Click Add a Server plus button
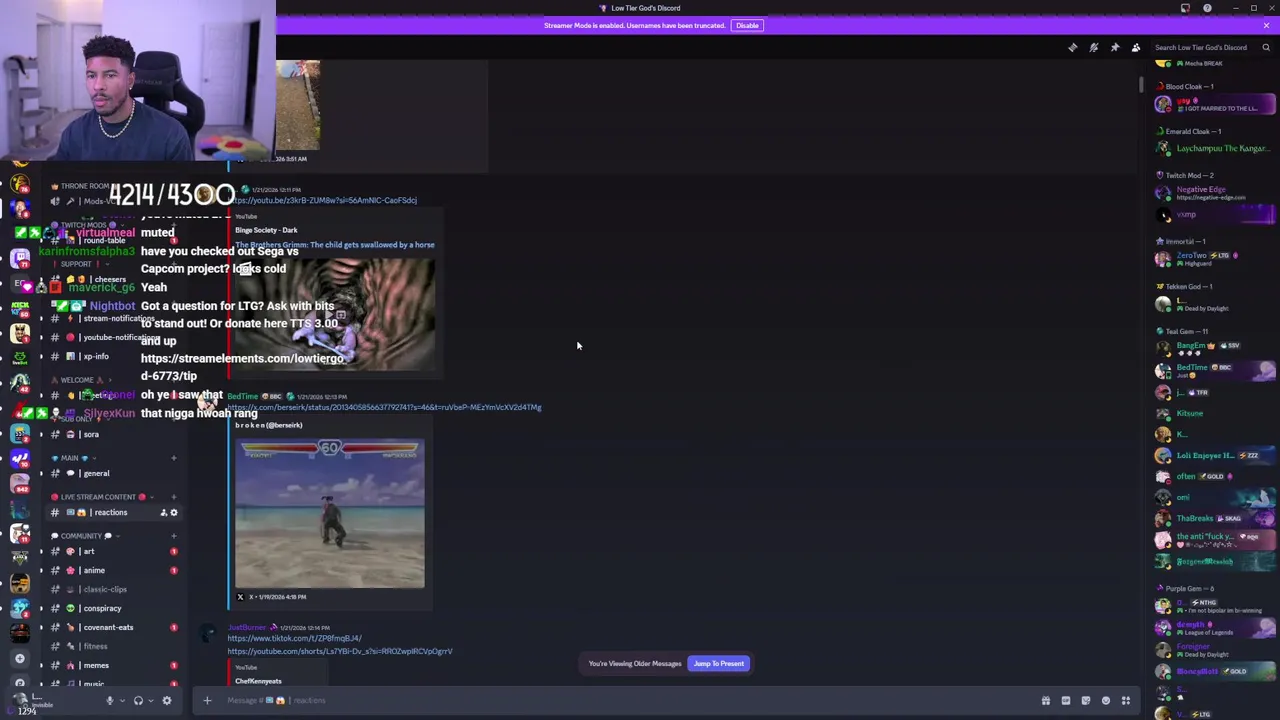1280x720 pixels. tap(19, 658)
